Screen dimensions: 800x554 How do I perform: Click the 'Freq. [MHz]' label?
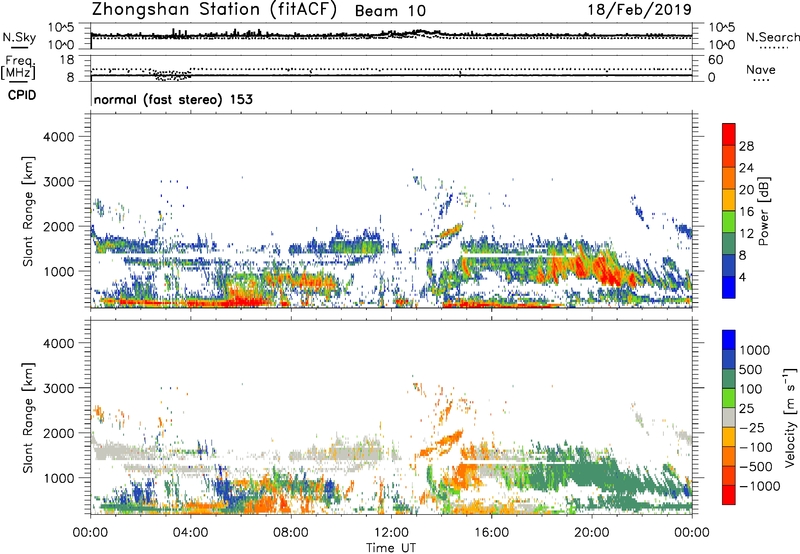pos(19,68)
